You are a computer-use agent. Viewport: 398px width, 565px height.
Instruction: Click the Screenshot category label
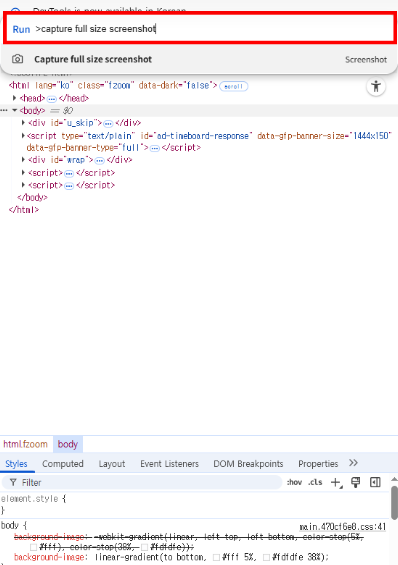(x=366, y=59)
